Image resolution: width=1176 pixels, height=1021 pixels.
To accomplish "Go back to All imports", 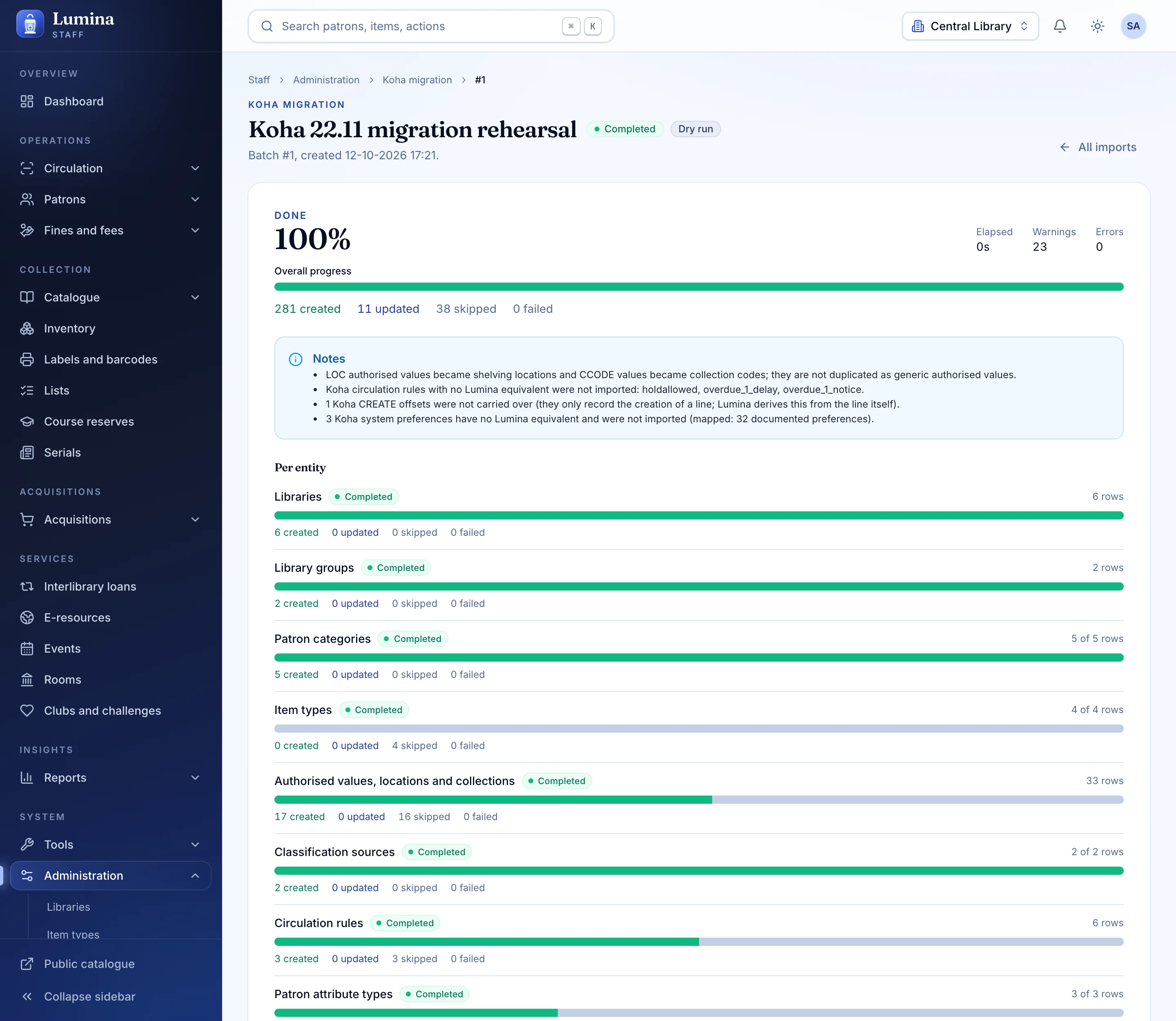I will click(x=1098, y=147).
